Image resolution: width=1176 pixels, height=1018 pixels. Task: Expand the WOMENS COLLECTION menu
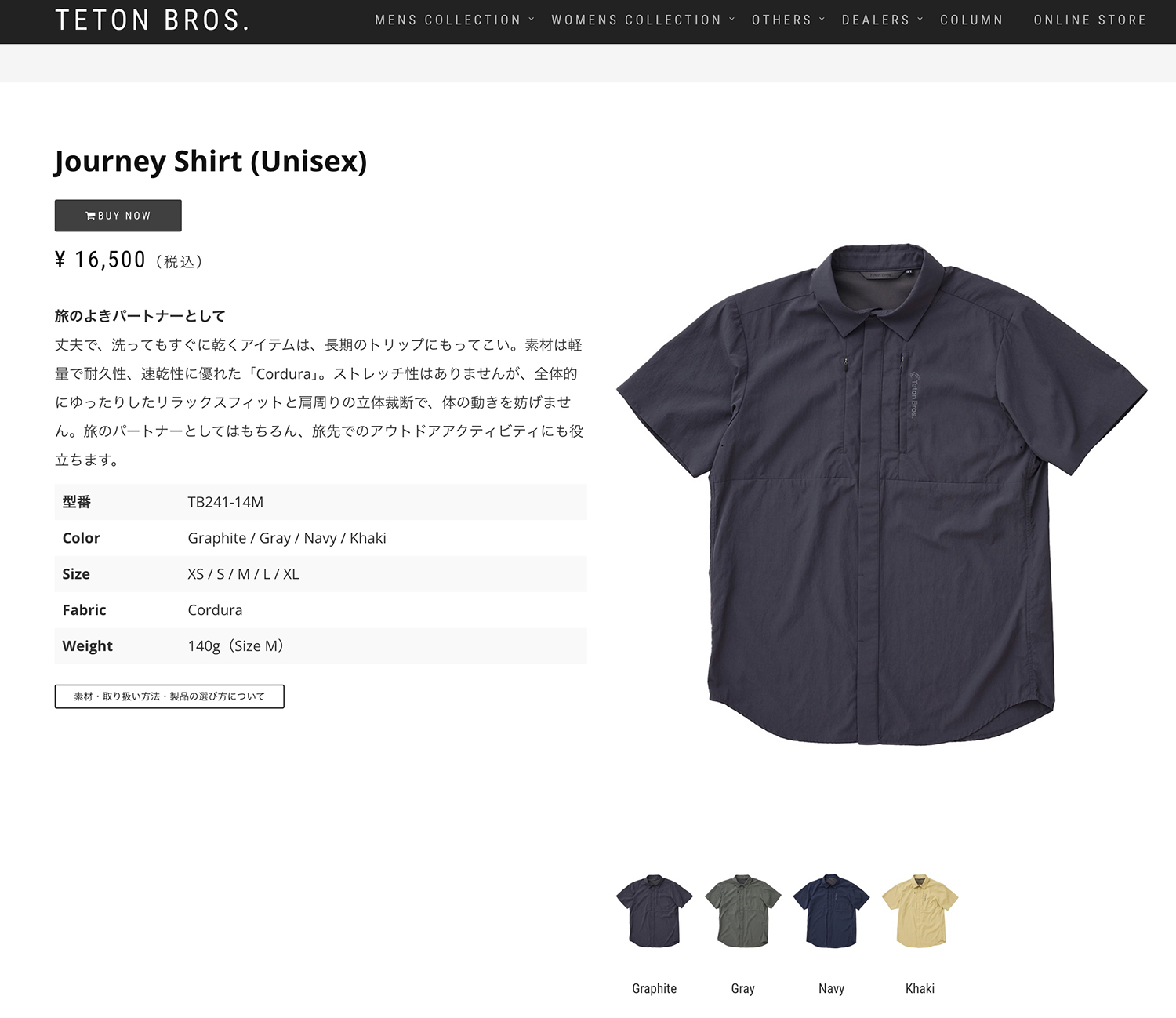(x=643, y=20)
